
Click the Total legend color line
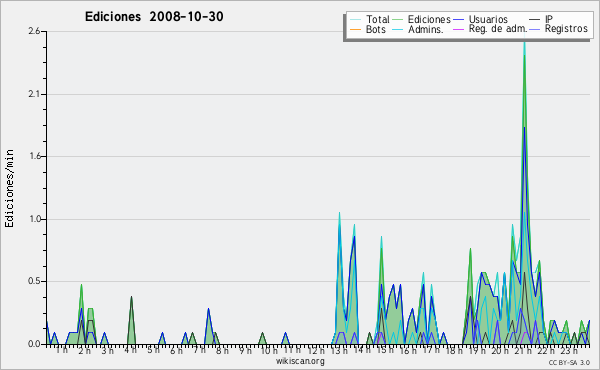coord(355,20)
